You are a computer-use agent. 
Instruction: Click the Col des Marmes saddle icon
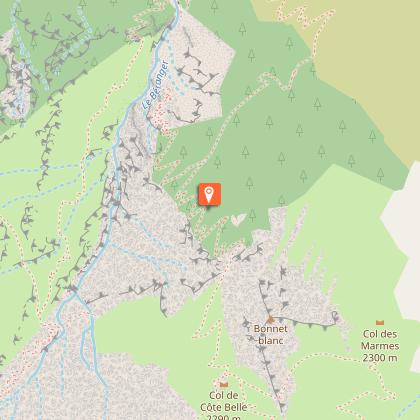(x=380, y=322)
